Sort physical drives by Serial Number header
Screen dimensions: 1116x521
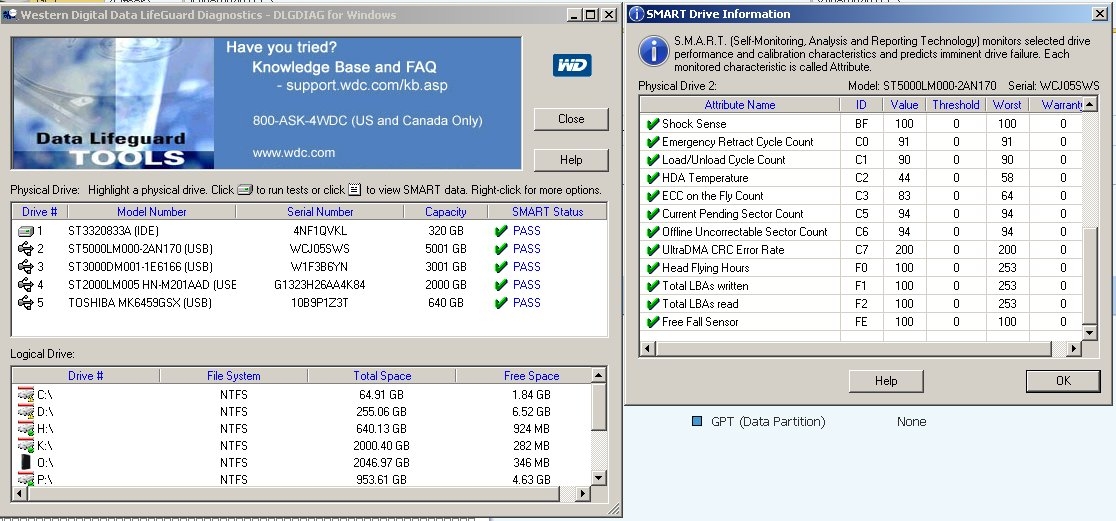pyautogui.click(x=320, y=211)
